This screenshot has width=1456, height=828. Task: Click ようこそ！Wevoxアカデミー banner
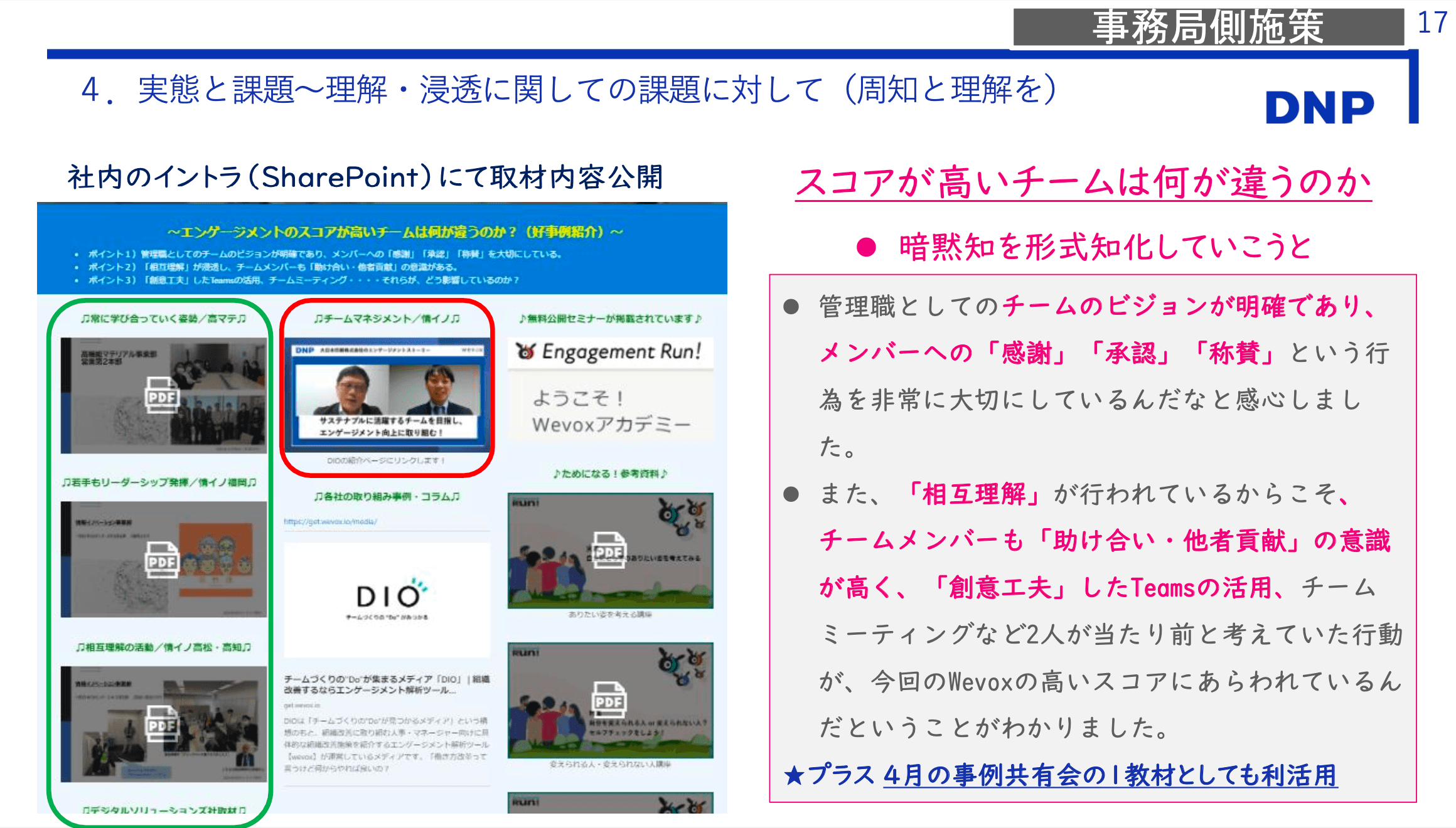point(610,411)
